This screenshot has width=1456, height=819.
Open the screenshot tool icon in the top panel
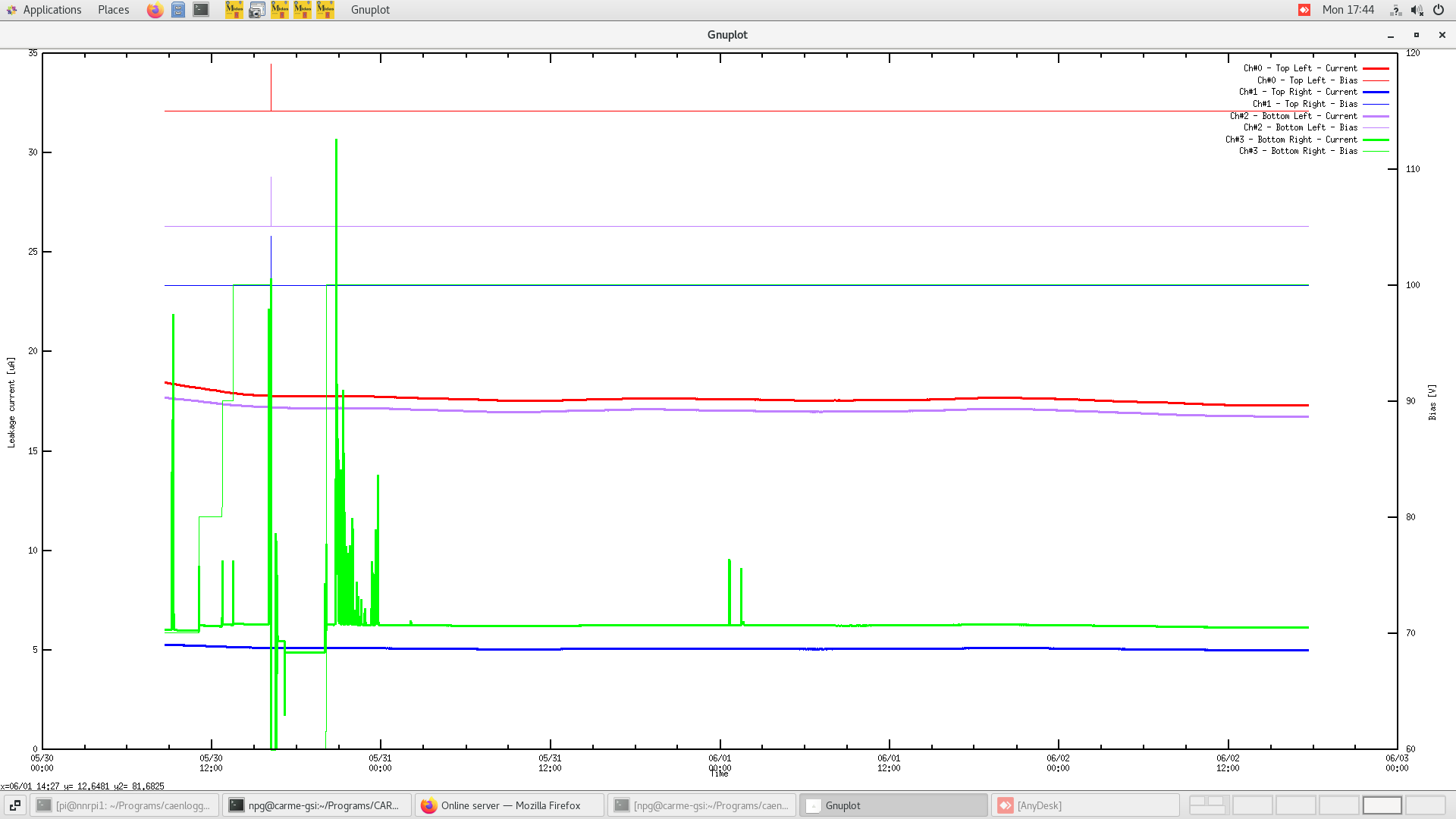click(x=256, y=10)
